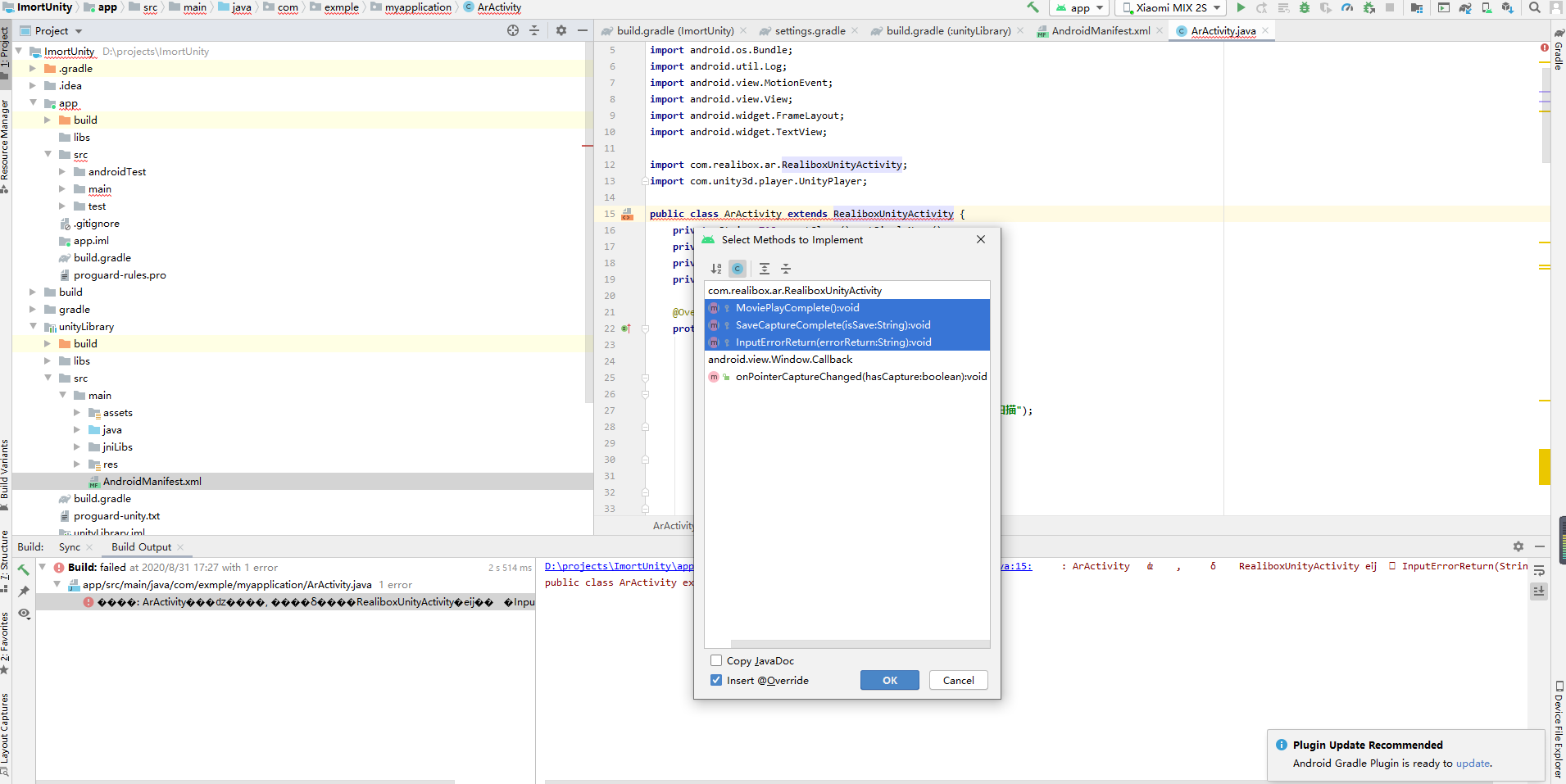Expand the assets folder in unityLibrary

pyautogui.click(x=77, y=412)
